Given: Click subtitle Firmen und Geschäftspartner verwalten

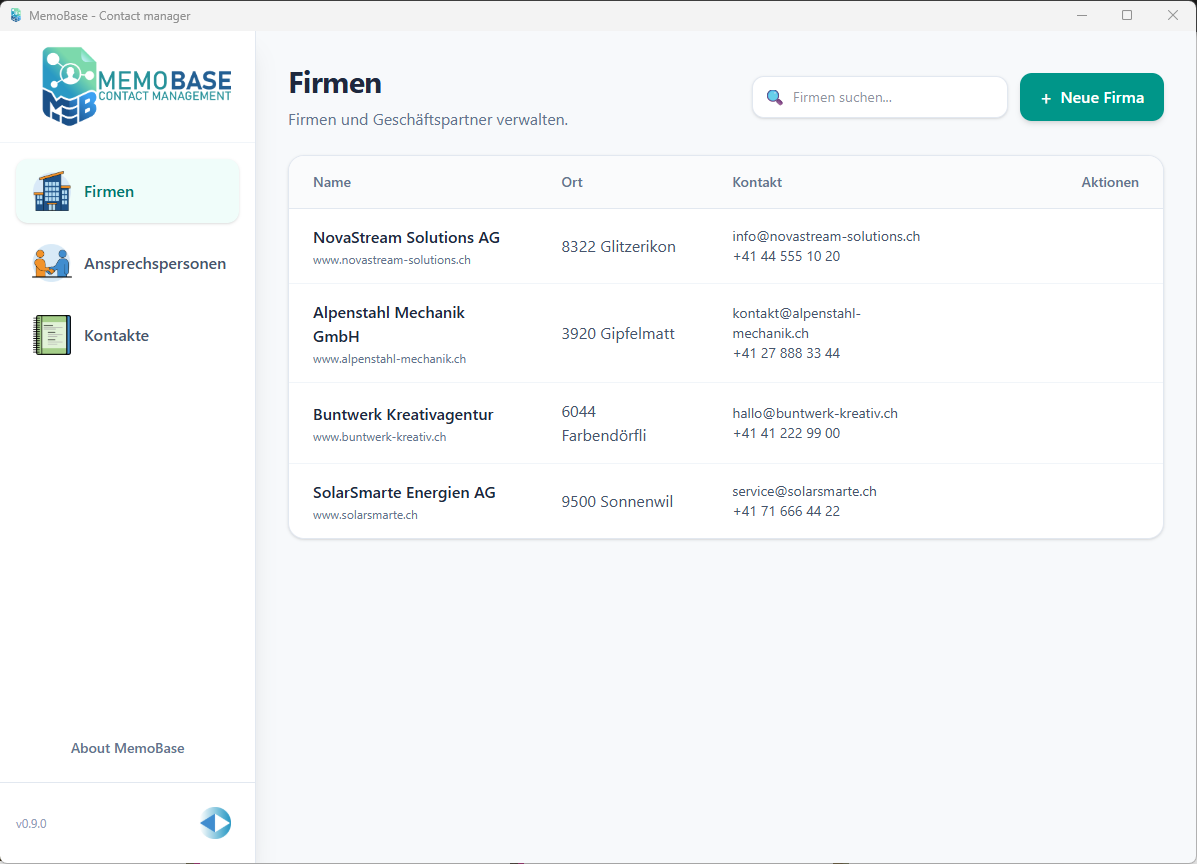Looking at the screenshot, I should (428, 120).
